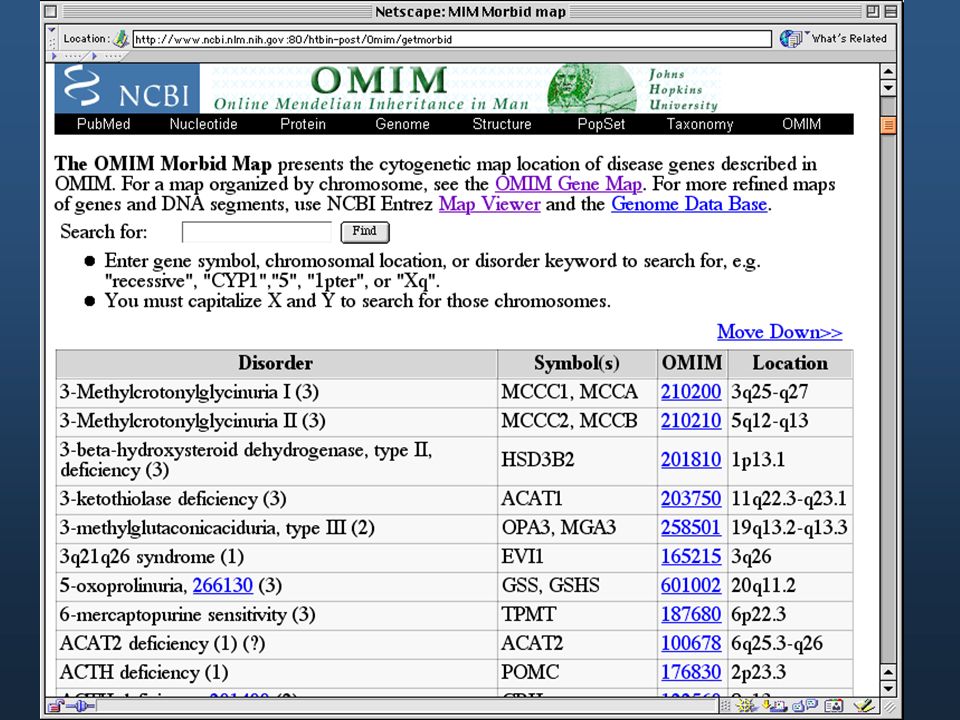Open Protein in the NCBI navigation bar
960x720 pixels.
tap(303, 124)
